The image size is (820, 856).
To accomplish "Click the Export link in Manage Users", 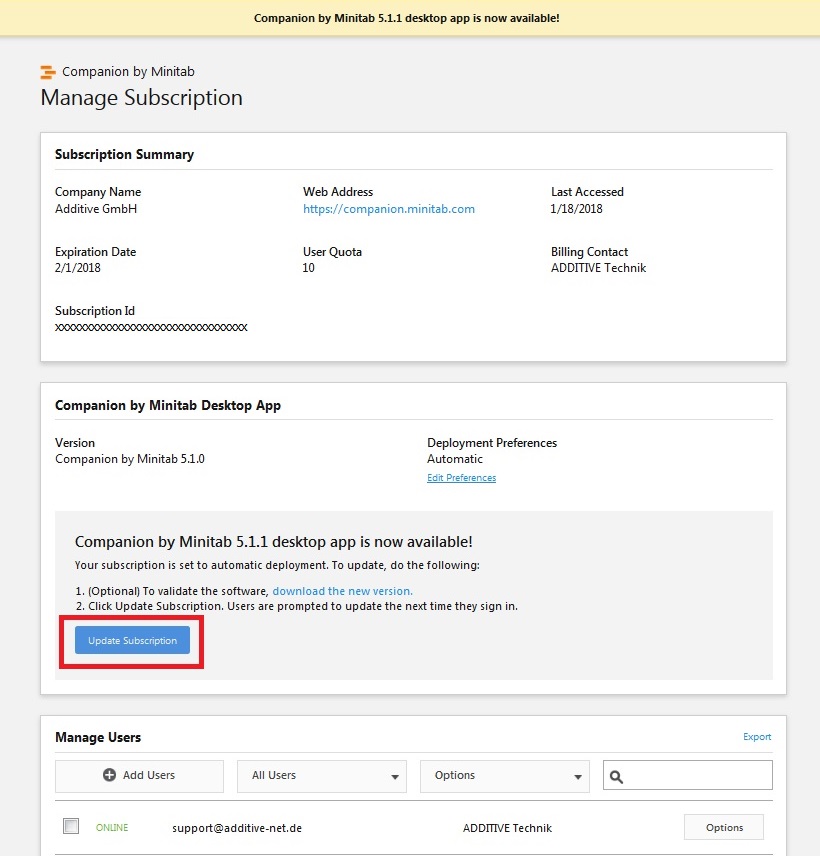I will click(x=757, y=736).
